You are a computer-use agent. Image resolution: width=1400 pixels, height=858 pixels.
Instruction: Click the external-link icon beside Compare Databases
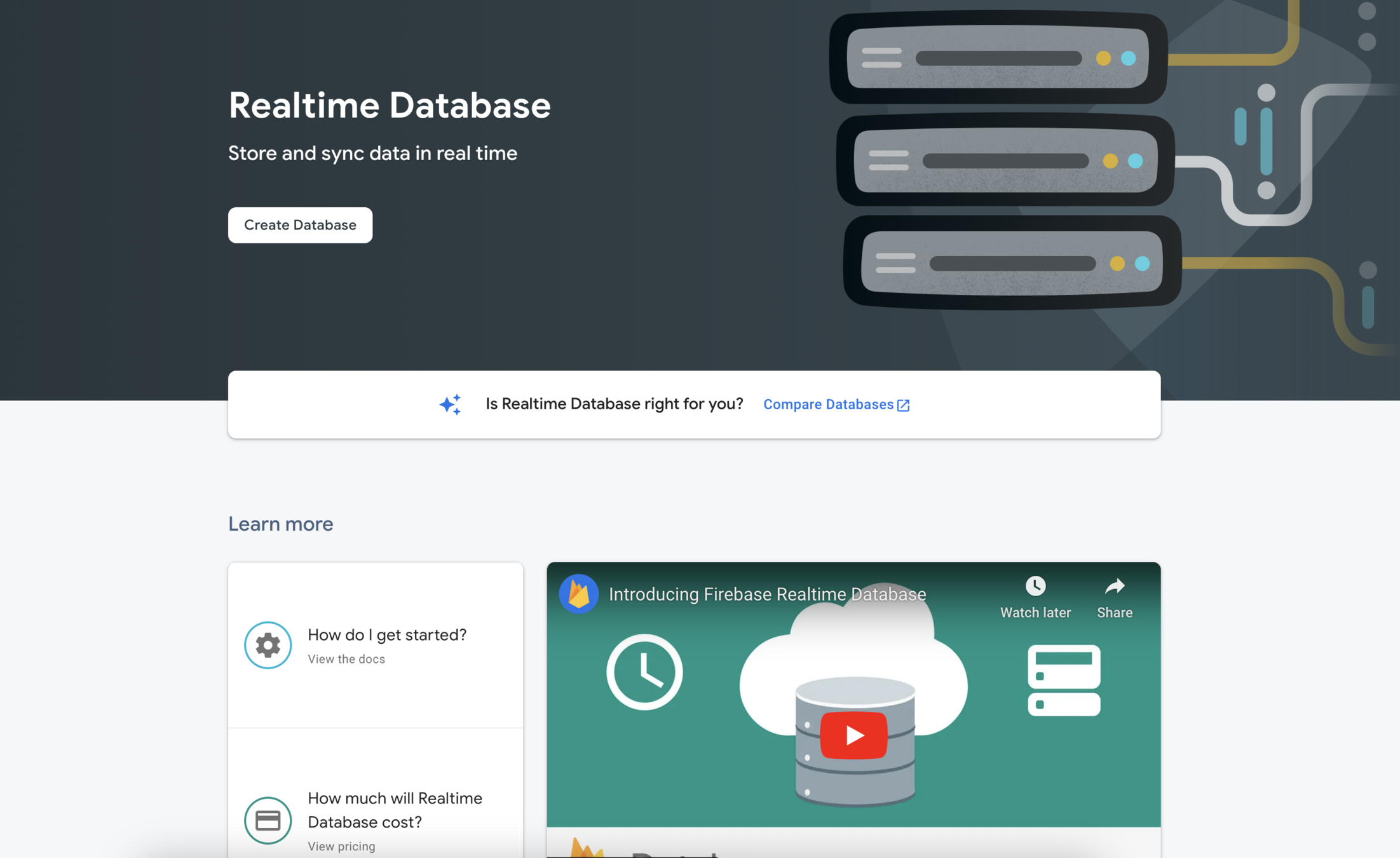(x=903, y=405)
